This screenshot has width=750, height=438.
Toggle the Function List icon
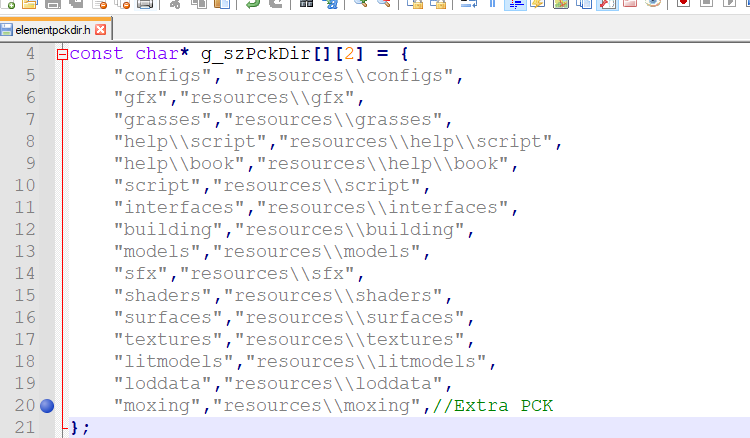[607, 4]
